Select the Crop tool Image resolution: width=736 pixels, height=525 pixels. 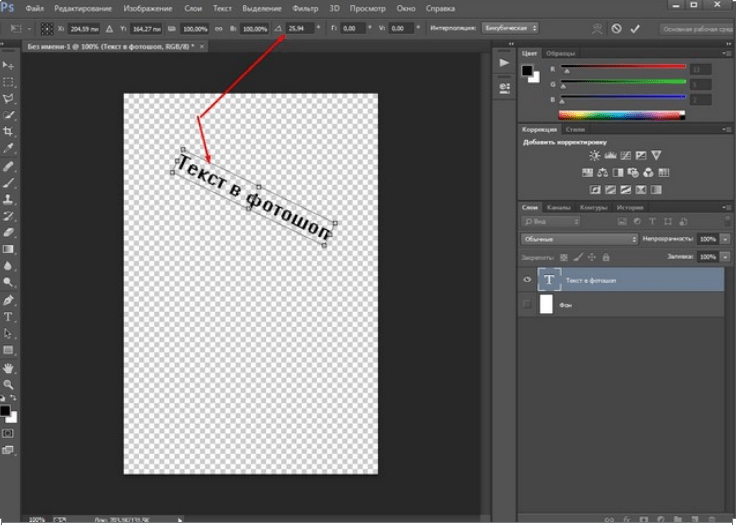pos(9,132)
